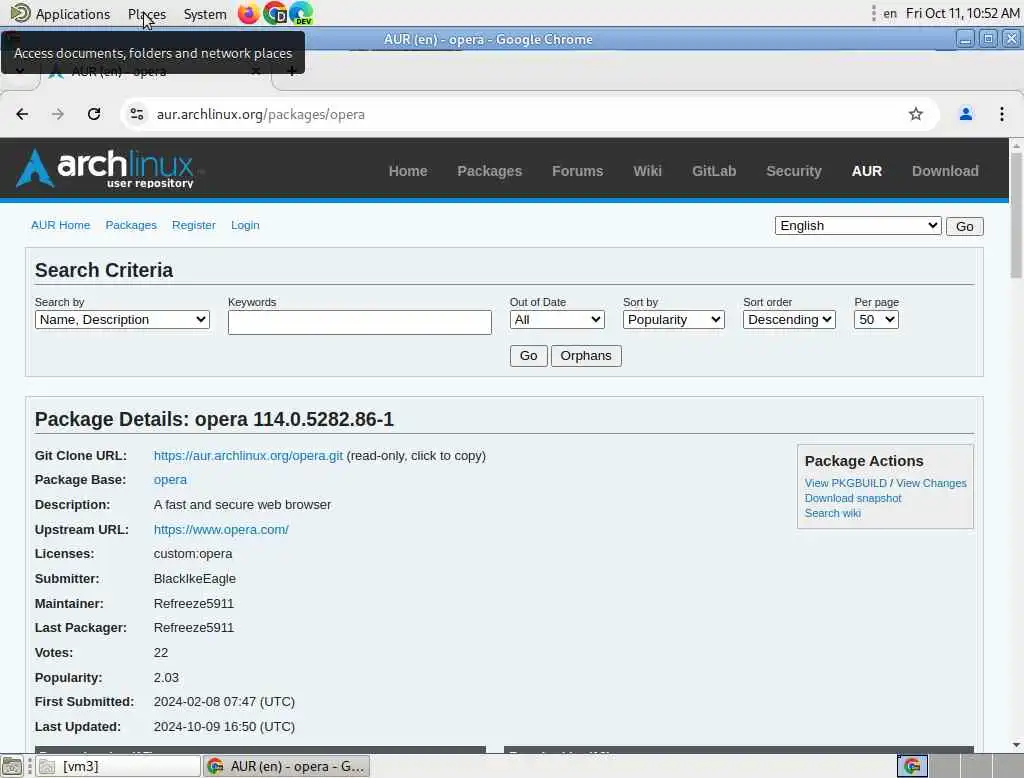Image resolution: width=1024 pixels, height=778 pixels.
Task: Change Sort order Descending dropdown
Action: coord(789,320)
